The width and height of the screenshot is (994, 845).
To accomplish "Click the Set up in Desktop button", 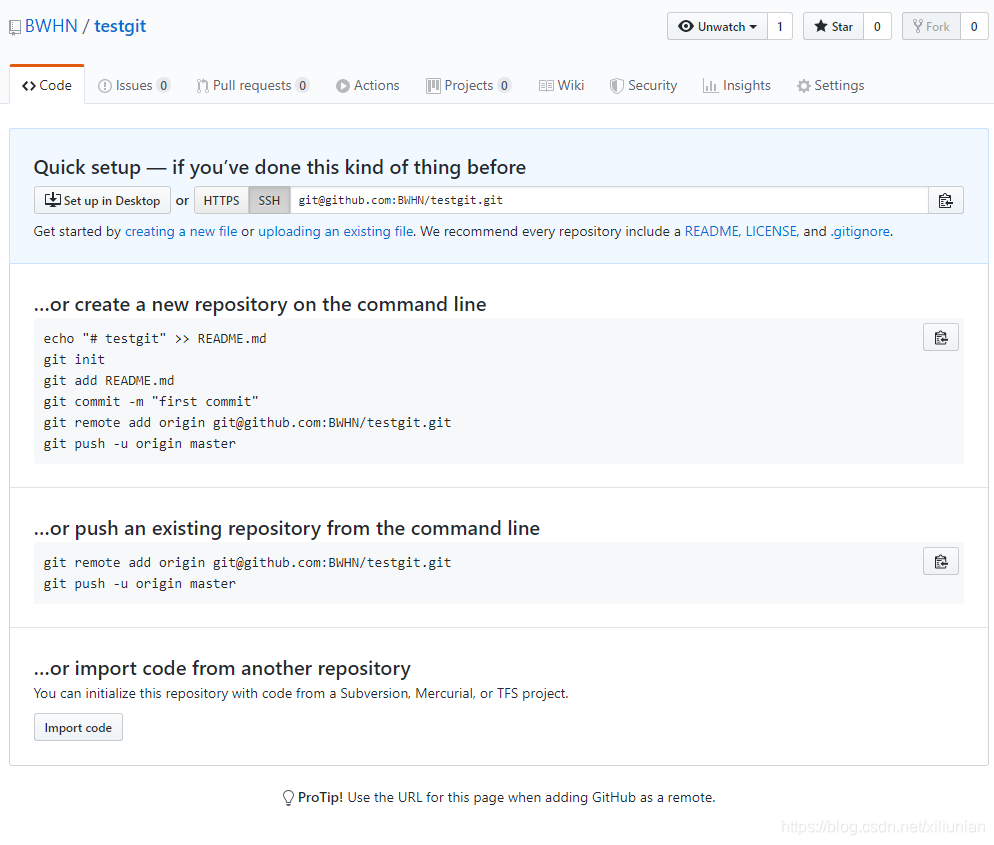I will (102, 200).
